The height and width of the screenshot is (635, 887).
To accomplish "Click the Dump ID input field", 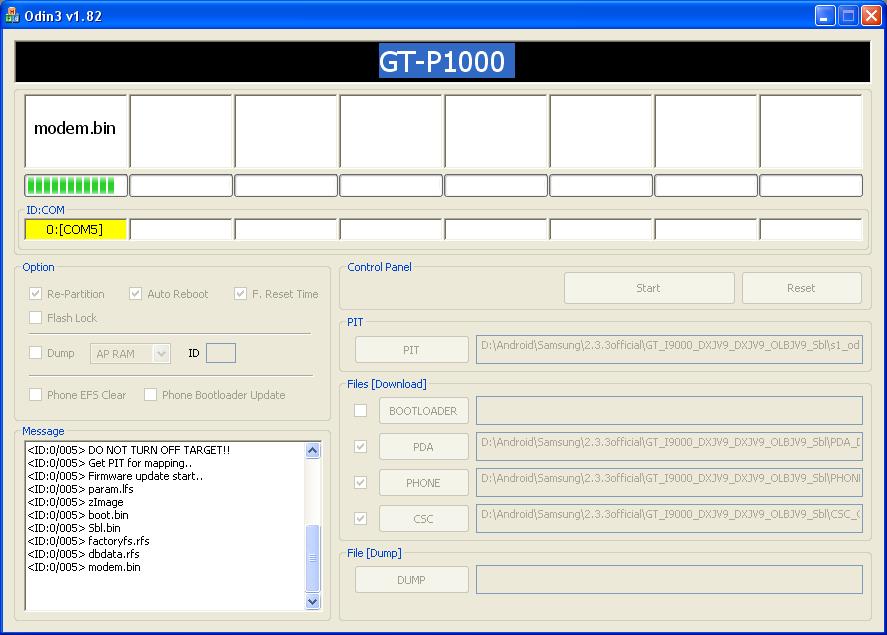I will (221, 353).
